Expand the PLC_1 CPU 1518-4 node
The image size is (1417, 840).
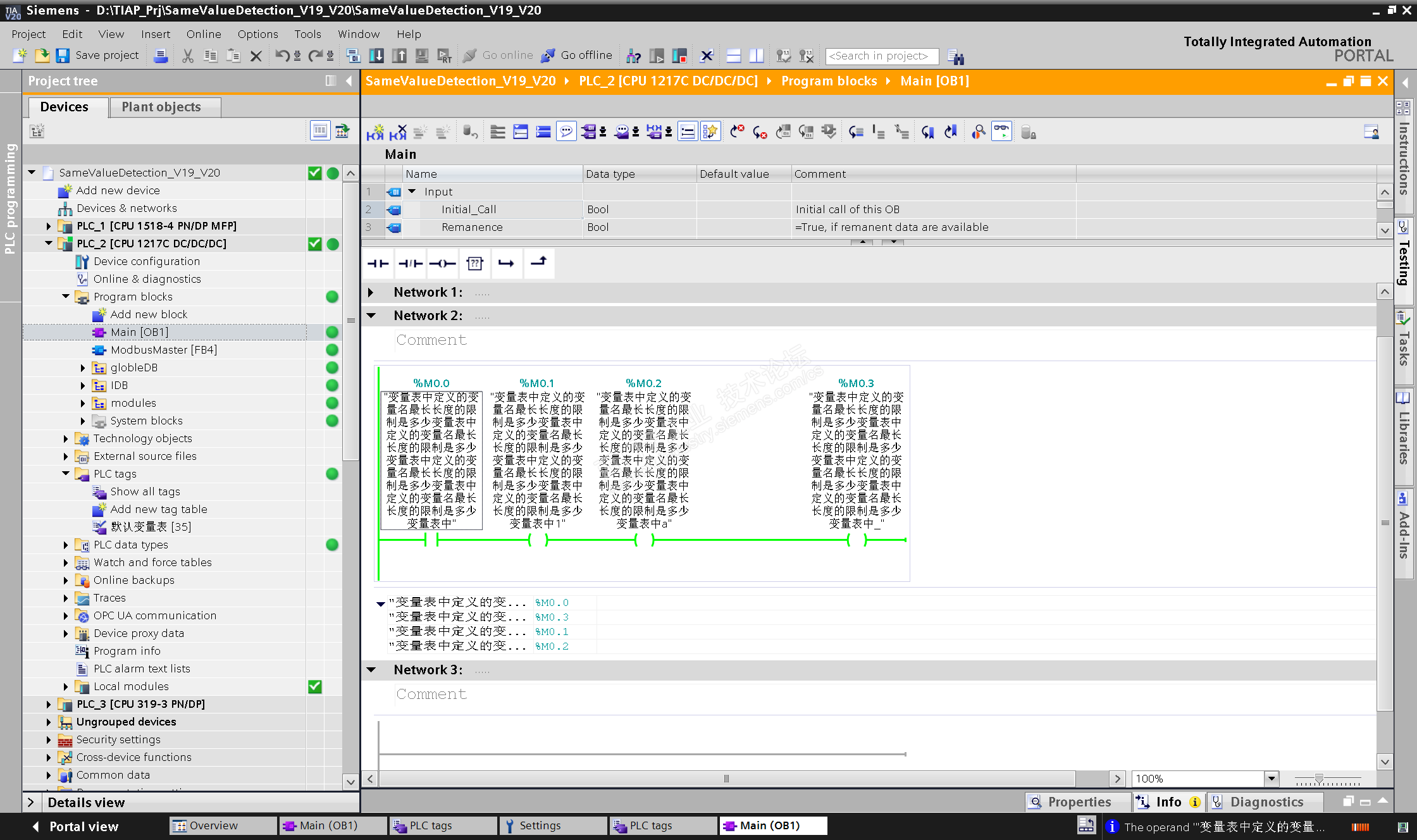click(49, 226)
